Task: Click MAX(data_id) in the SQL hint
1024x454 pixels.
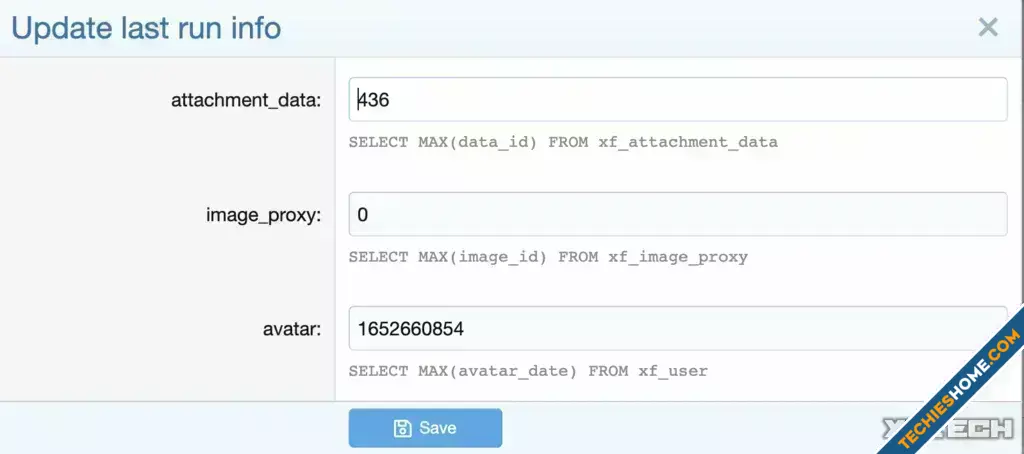Action: pos(477,142)
